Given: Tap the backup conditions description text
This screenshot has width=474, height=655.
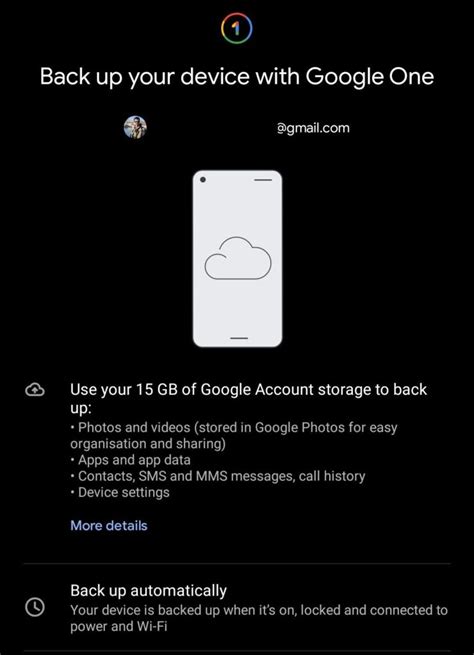Looking at the screenshot, I should (259, 618).
